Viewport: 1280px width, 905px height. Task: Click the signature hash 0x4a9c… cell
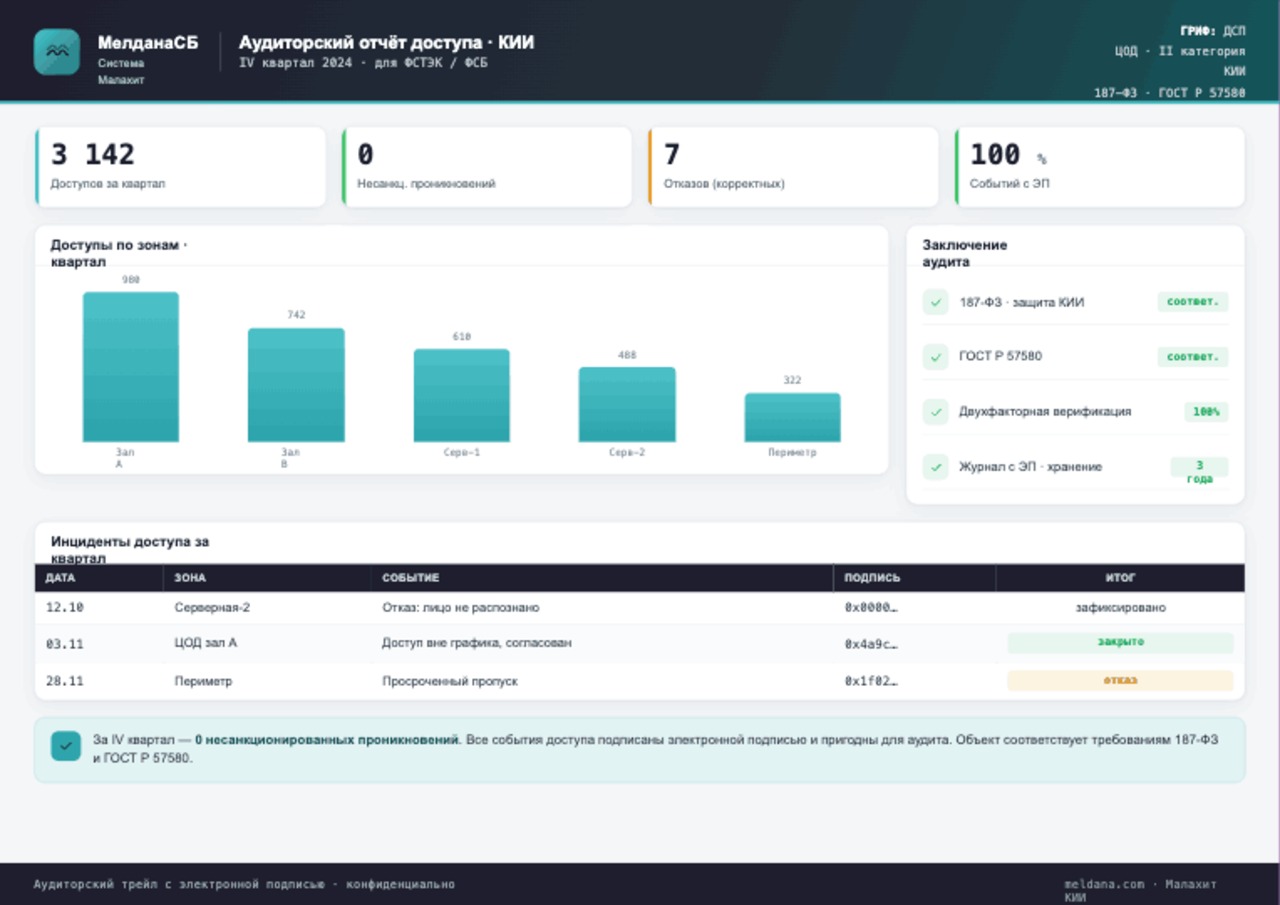871,644
